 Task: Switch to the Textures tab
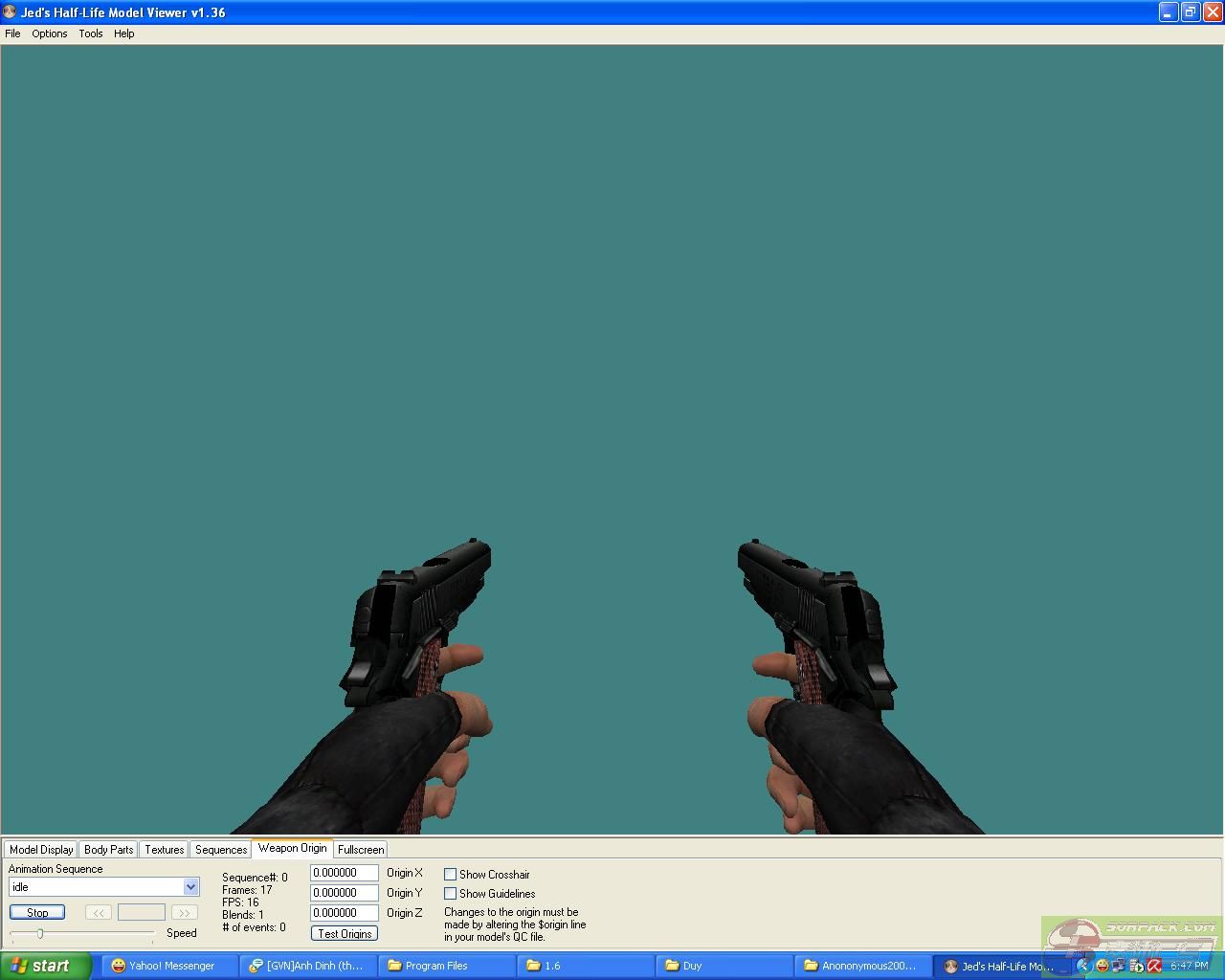[164, 850]
